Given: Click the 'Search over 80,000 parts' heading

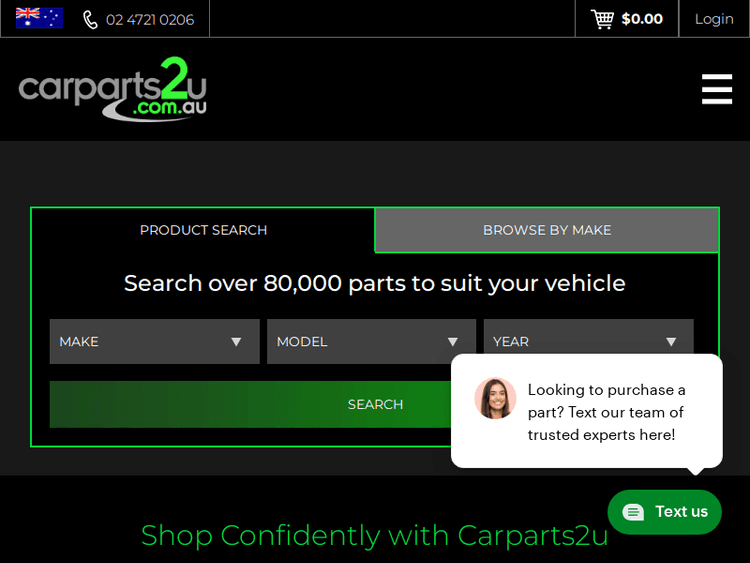Looking at the screenshot, I should point(375,283).
